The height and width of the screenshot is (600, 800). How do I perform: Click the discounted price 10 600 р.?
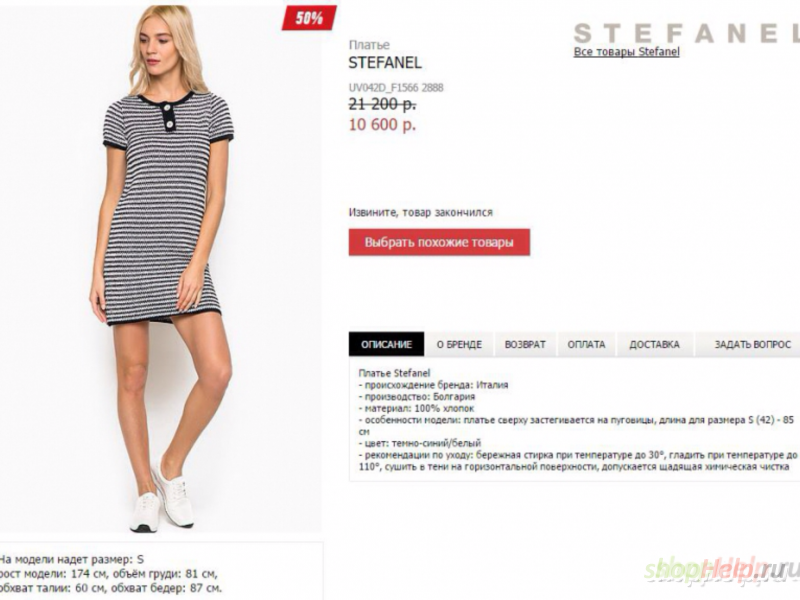pyautogui.click(x=382, y=124)
